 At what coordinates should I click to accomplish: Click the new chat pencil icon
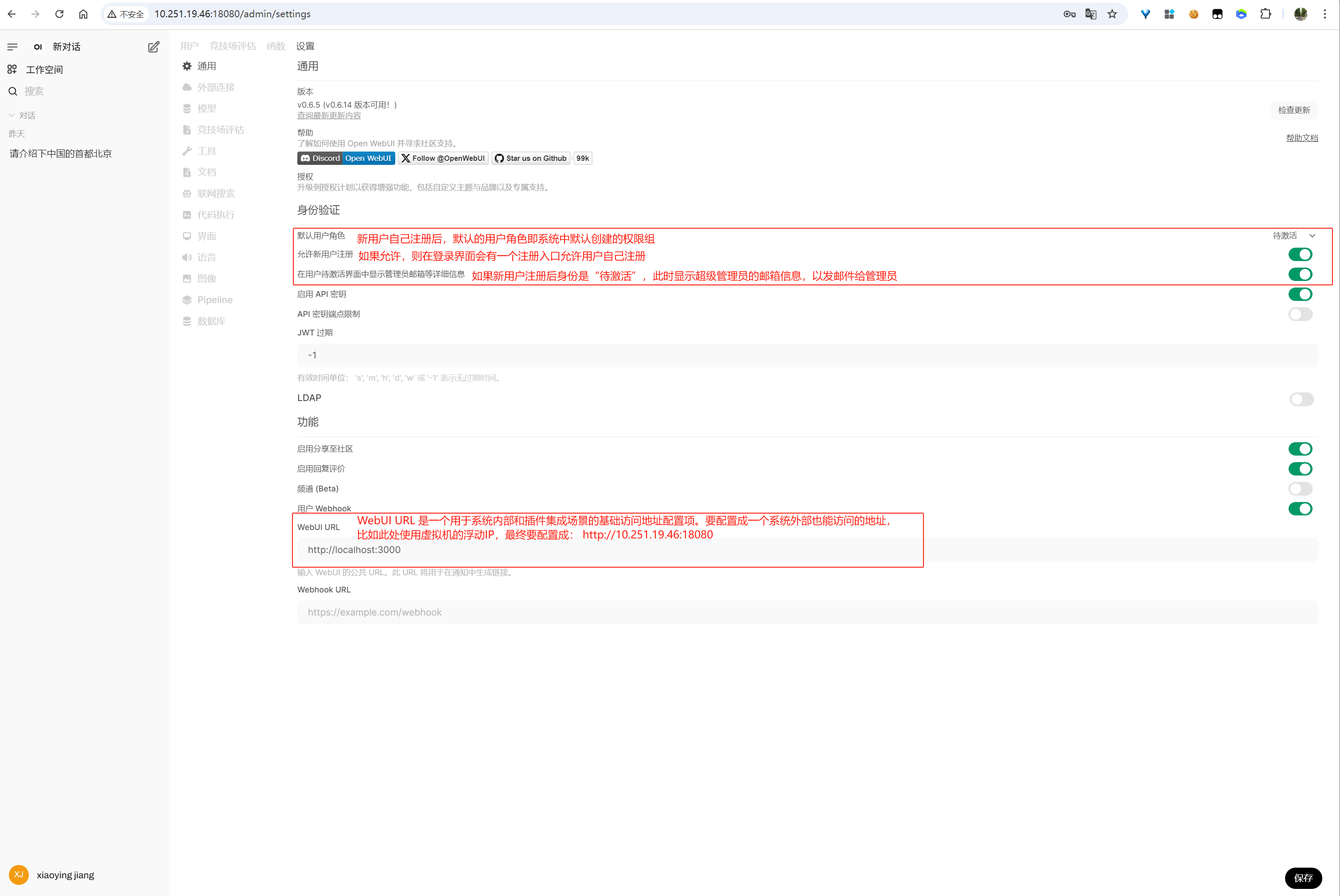coord(154,47)
